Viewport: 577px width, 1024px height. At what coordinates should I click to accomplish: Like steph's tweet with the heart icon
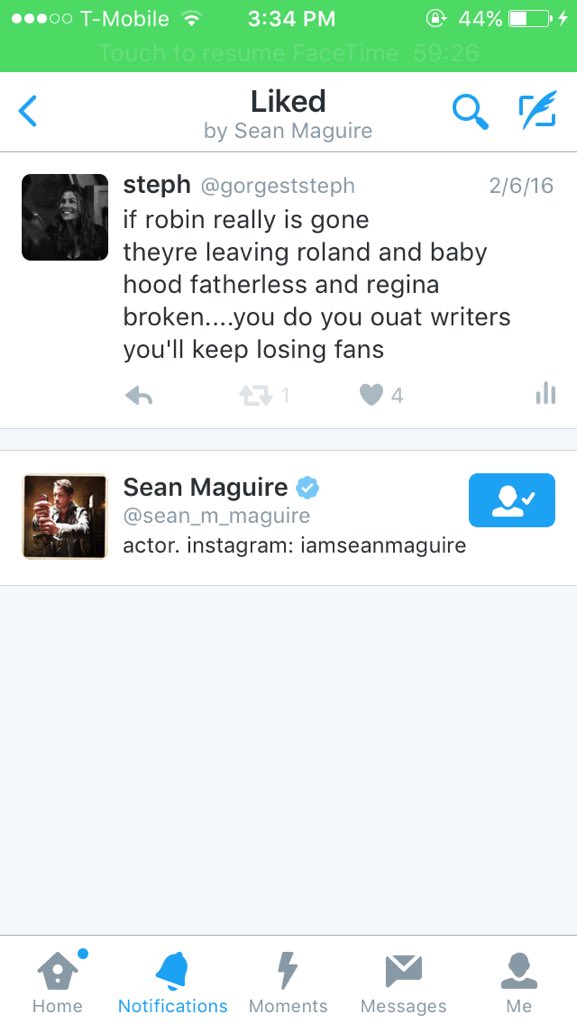371,395
